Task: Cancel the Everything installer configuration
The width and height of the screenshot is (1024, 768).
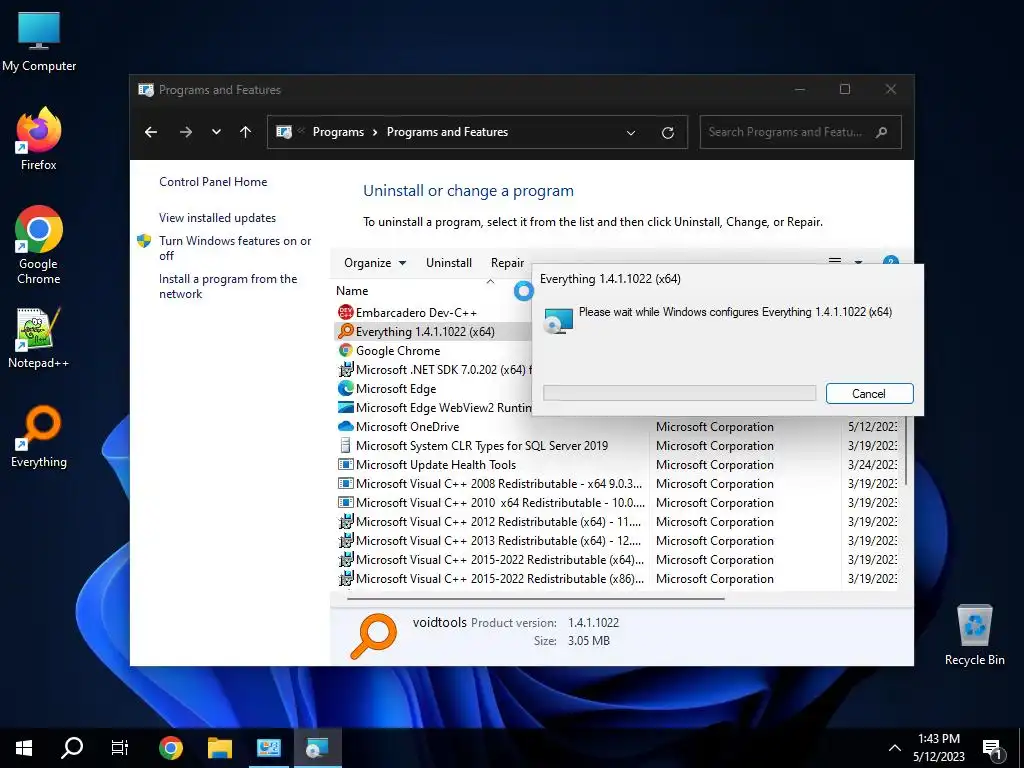Action: (869, 393)
